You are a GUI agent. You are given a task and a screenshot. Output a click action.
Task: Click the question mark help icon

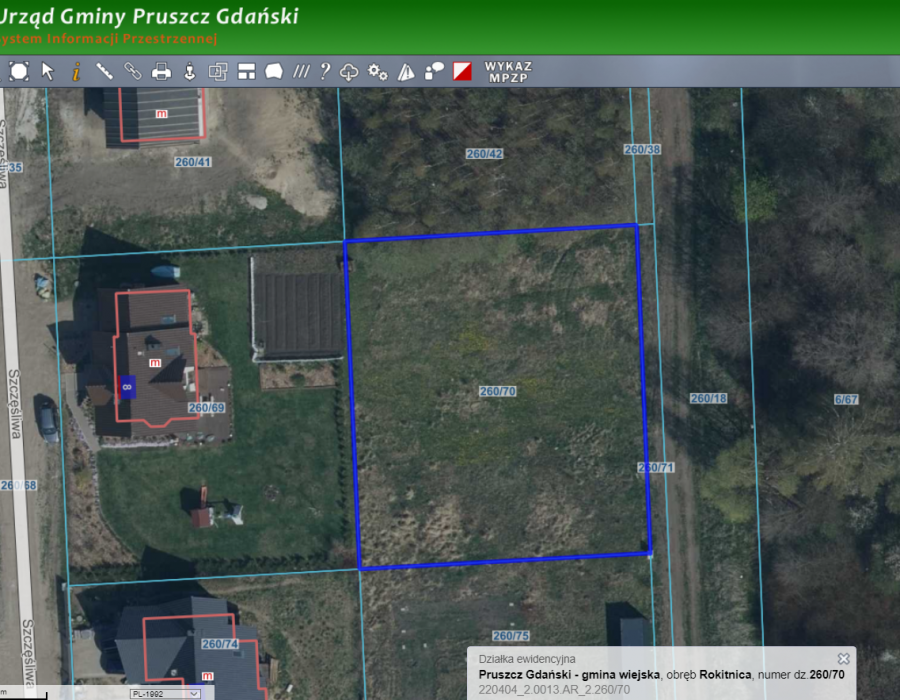tap(324, 71)
